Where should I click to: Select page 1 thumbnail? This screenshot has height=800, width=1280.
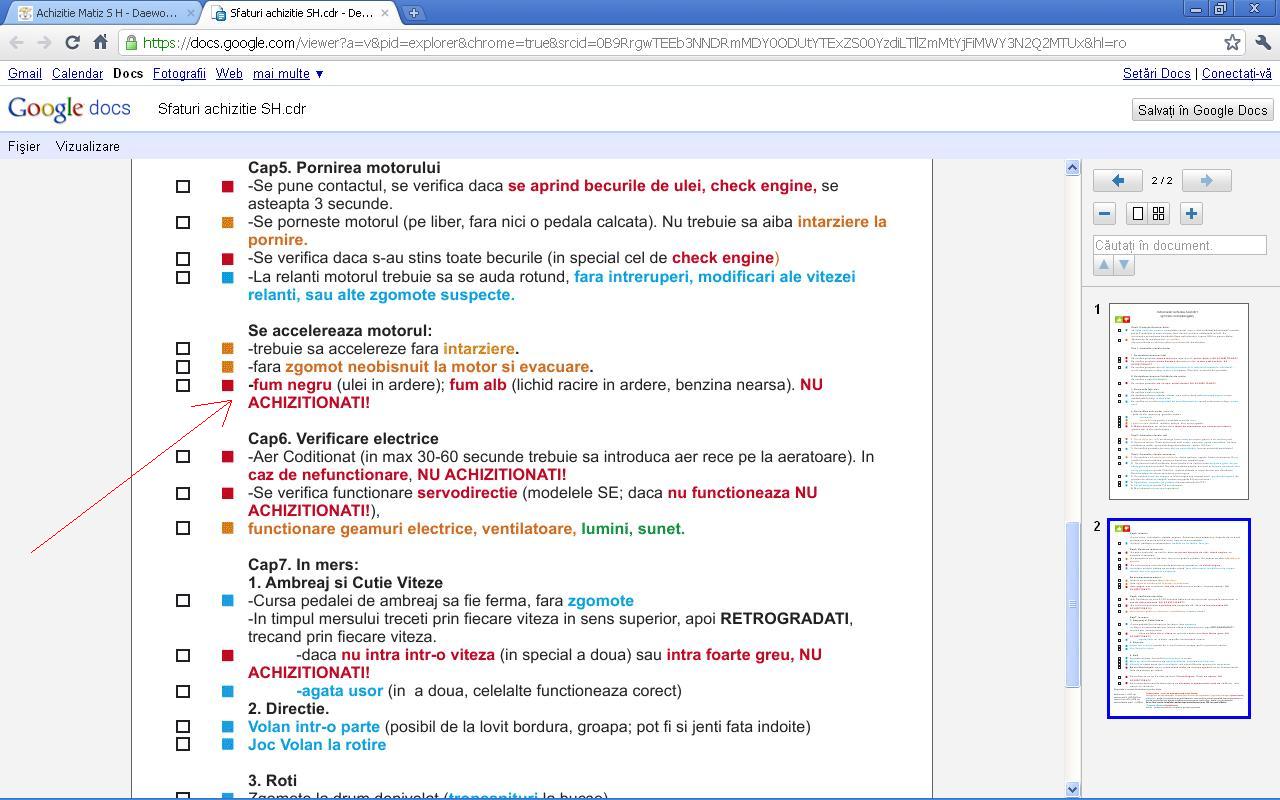1179,401
